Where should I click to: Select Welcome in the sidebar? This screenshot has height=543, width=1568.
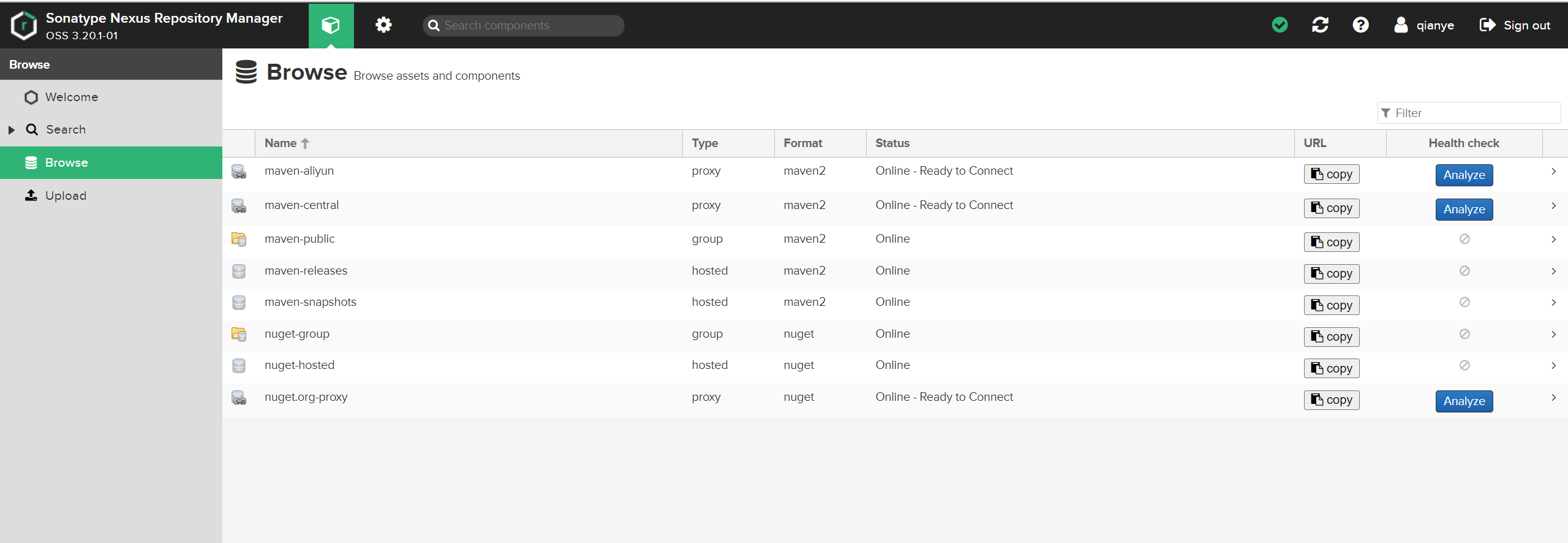tap(111, 97)
